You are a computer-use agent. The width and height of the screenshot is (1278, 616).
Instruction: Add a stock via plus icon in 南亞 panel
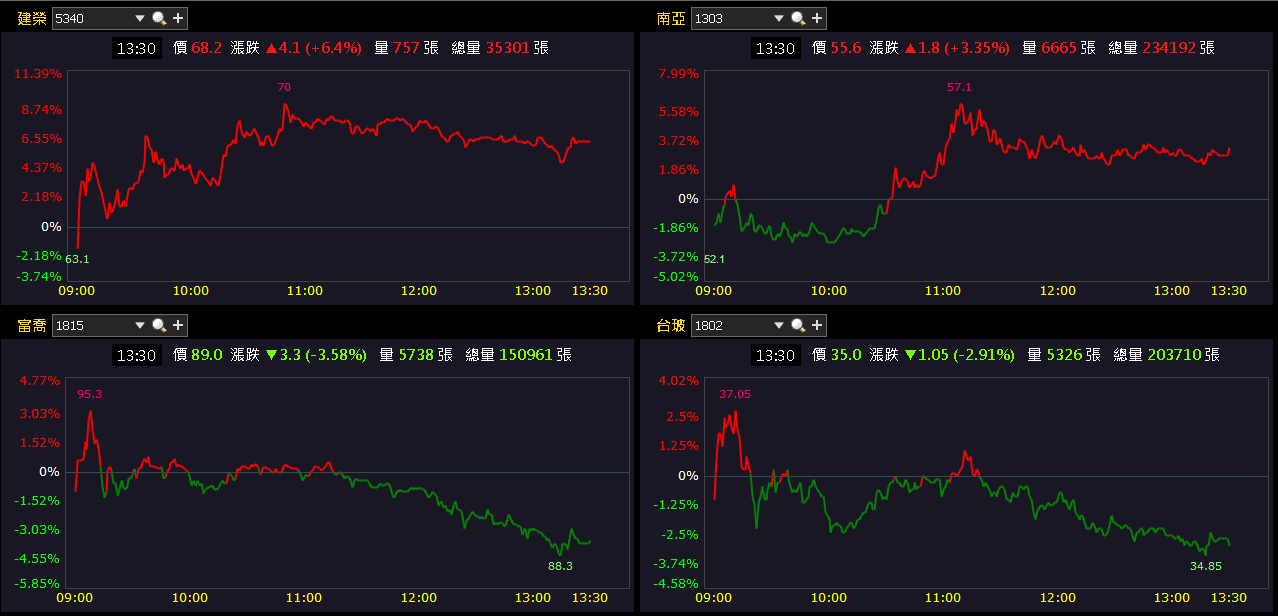817,18
